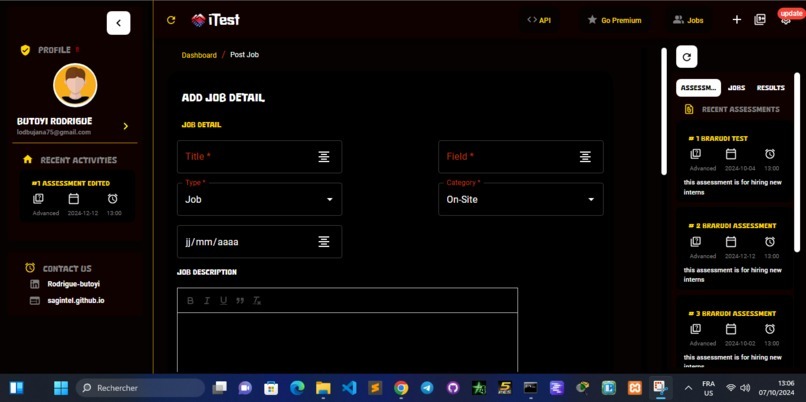Click the calendar icon in the #1 Brarudi Test card
Image resolution: width=806 pixels, height=402 pixels.
click(731, 154)
